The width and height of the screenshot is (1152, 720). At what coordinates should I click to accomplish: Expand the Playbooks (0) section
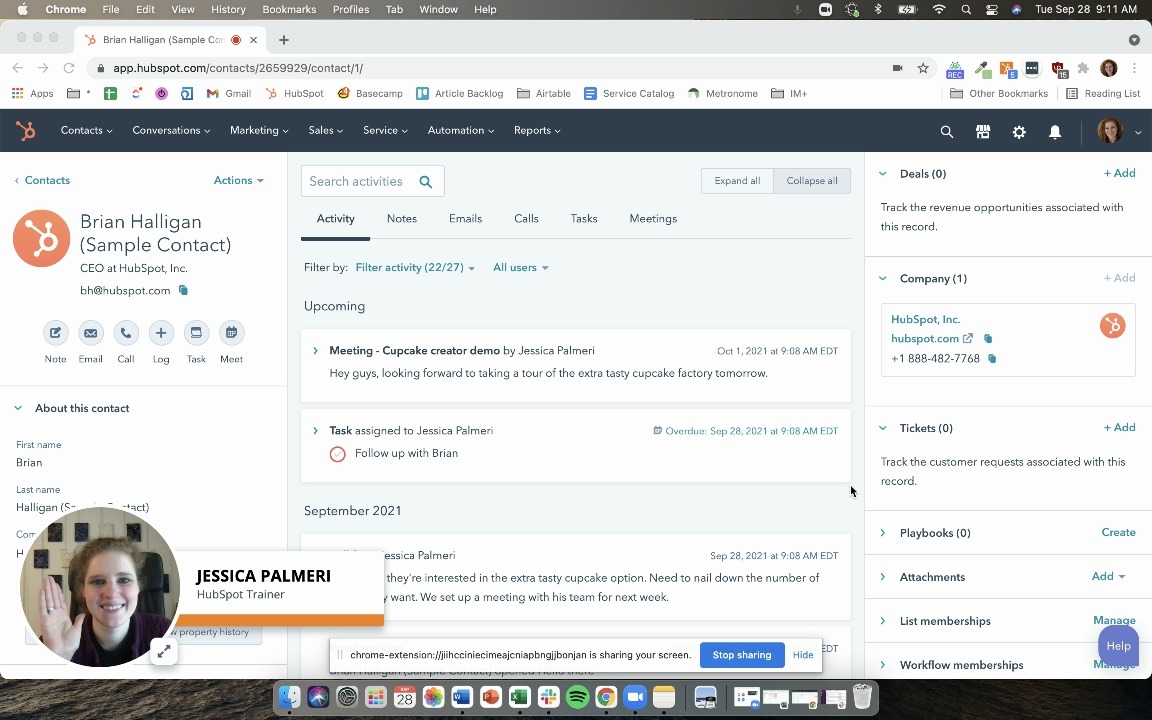tap(883, 533)
